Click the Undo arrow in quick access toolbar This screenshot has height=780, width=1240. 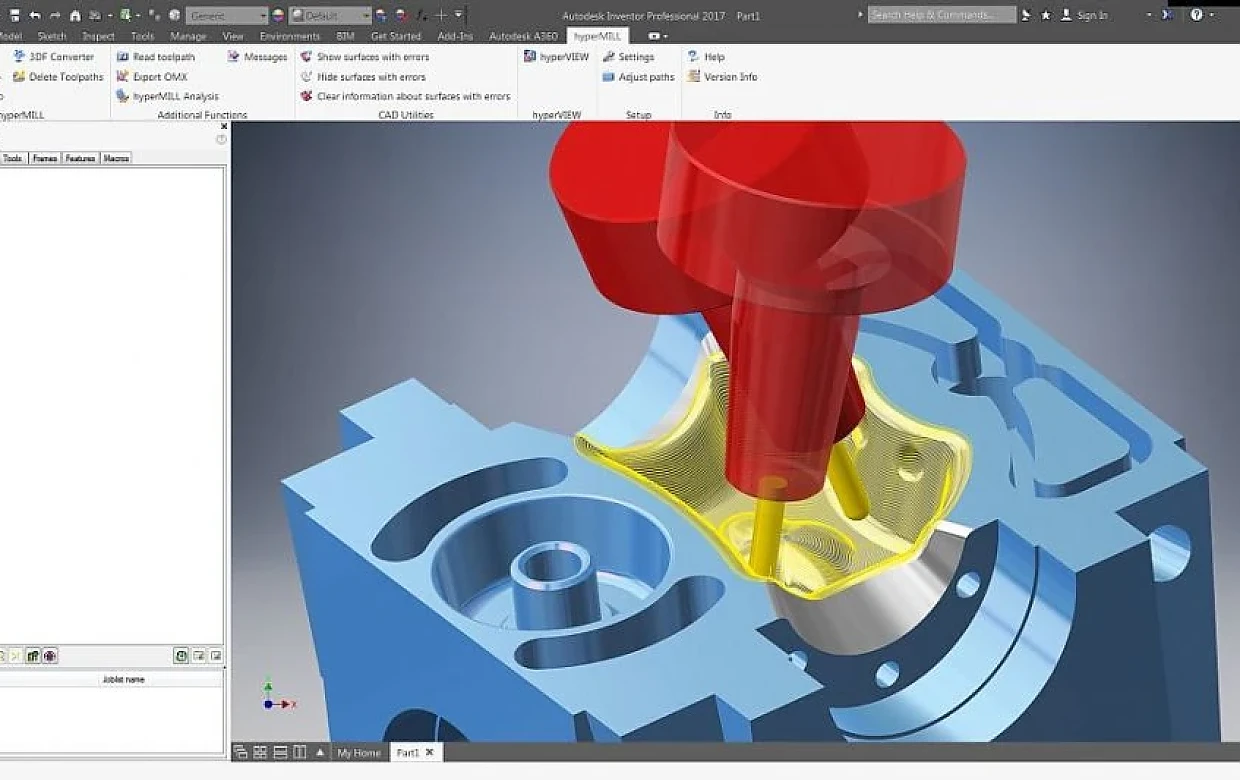pyautogui.click(x=35, y=15)
